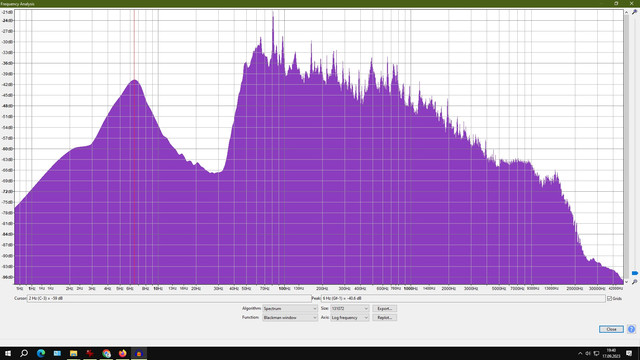Click the zoom-in magnifier above the pan slider

(x=634, y=12)
